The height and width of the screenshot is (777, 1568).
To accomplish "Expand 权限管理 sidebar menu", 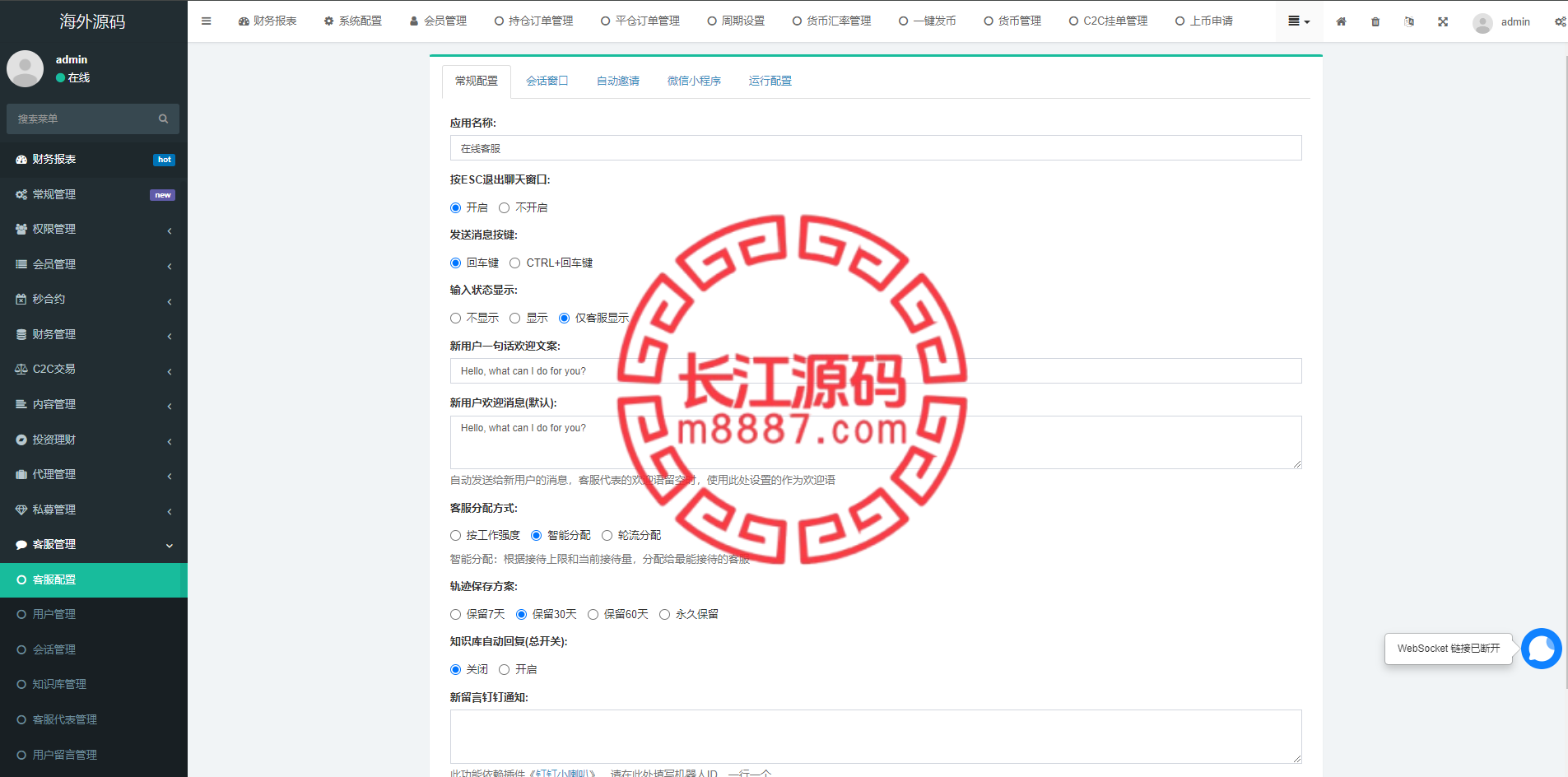I will point(94,230).
